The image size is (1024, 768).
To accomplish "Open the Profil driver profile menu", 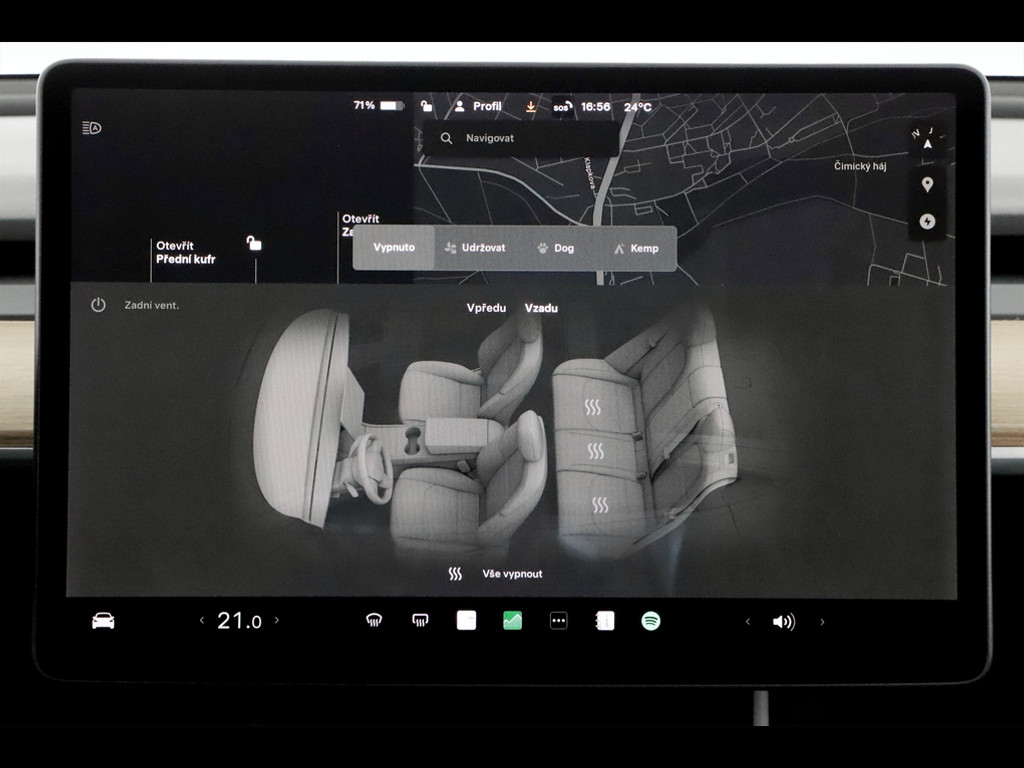I will tap(478, 106).
